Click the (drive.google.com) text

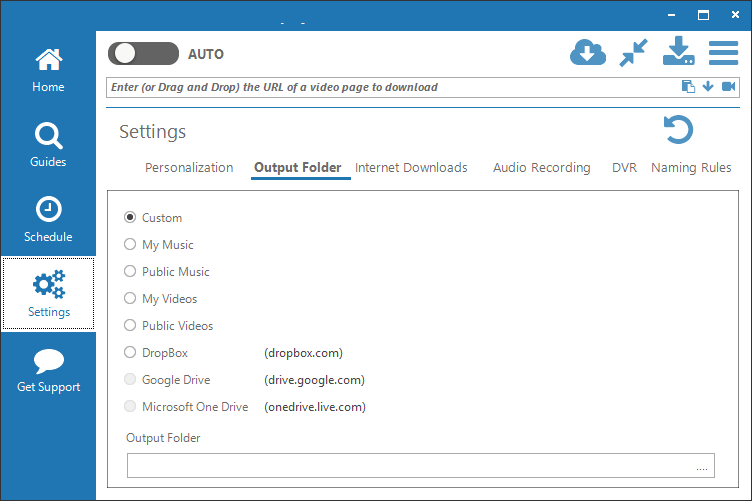314,380
